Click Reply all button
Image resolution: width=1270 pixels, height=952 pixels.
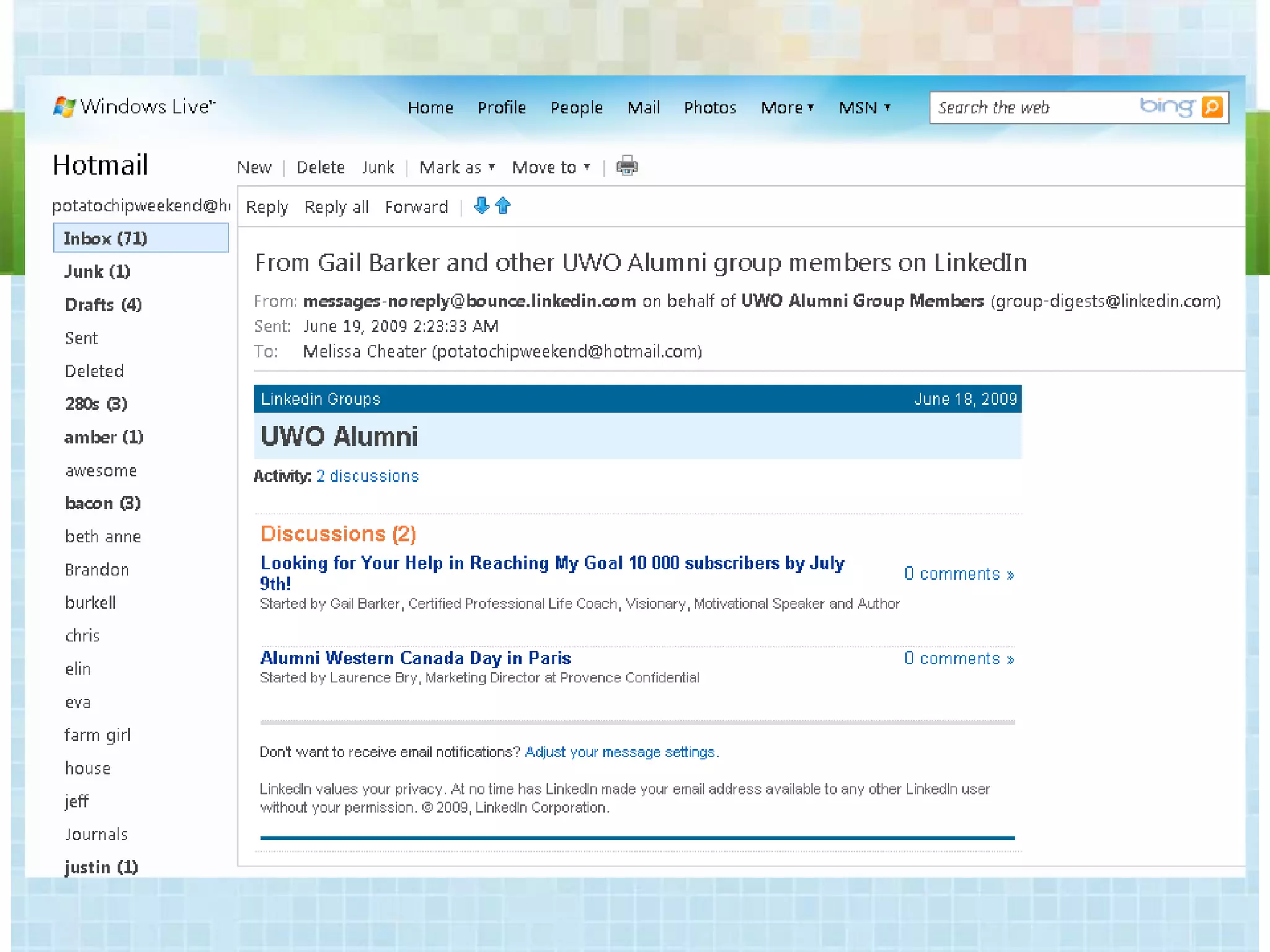[336, 207]
